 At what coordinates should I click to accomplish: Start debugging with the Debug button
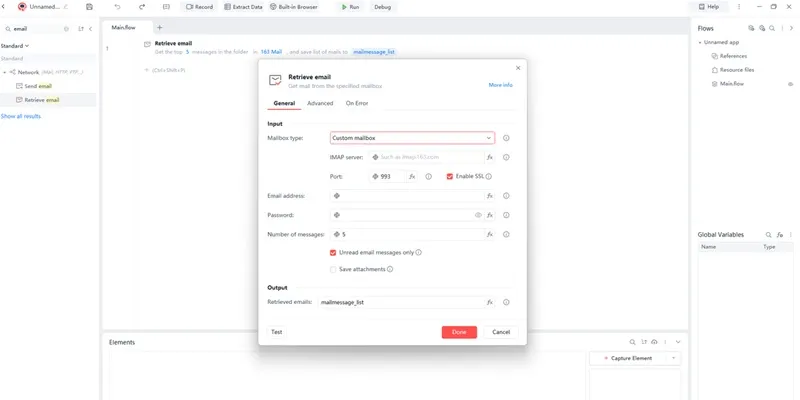[383, 7]
